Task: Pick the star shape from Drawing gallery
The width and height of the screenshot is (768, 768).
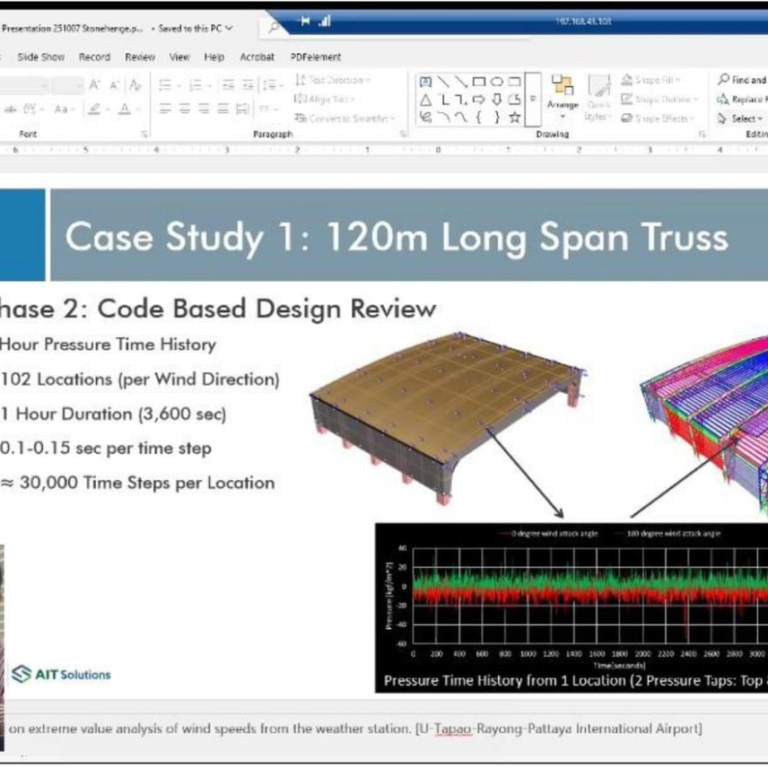Action: coord(515,118)
